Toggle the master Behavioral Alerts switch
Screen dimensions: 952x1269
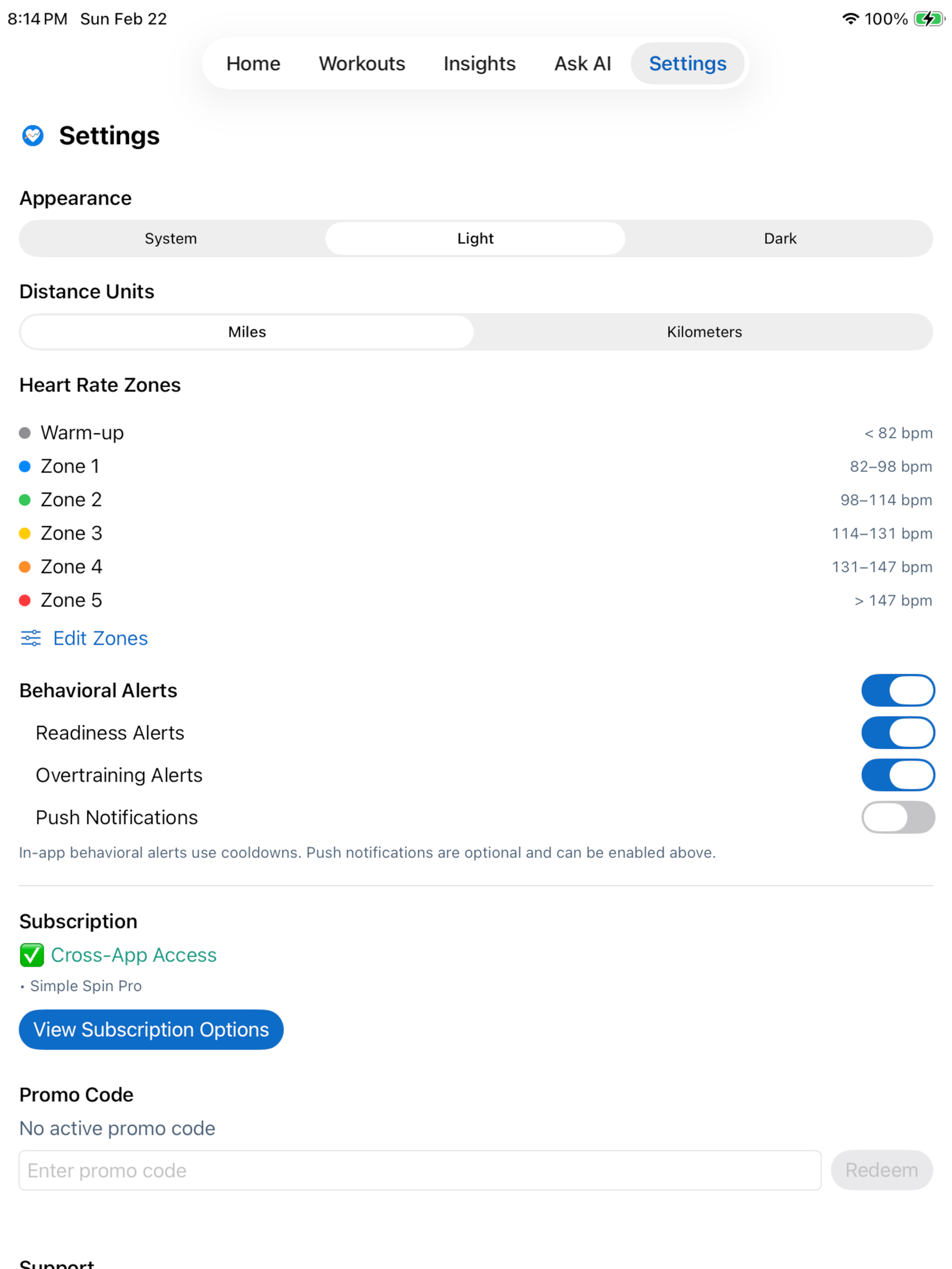898,690
